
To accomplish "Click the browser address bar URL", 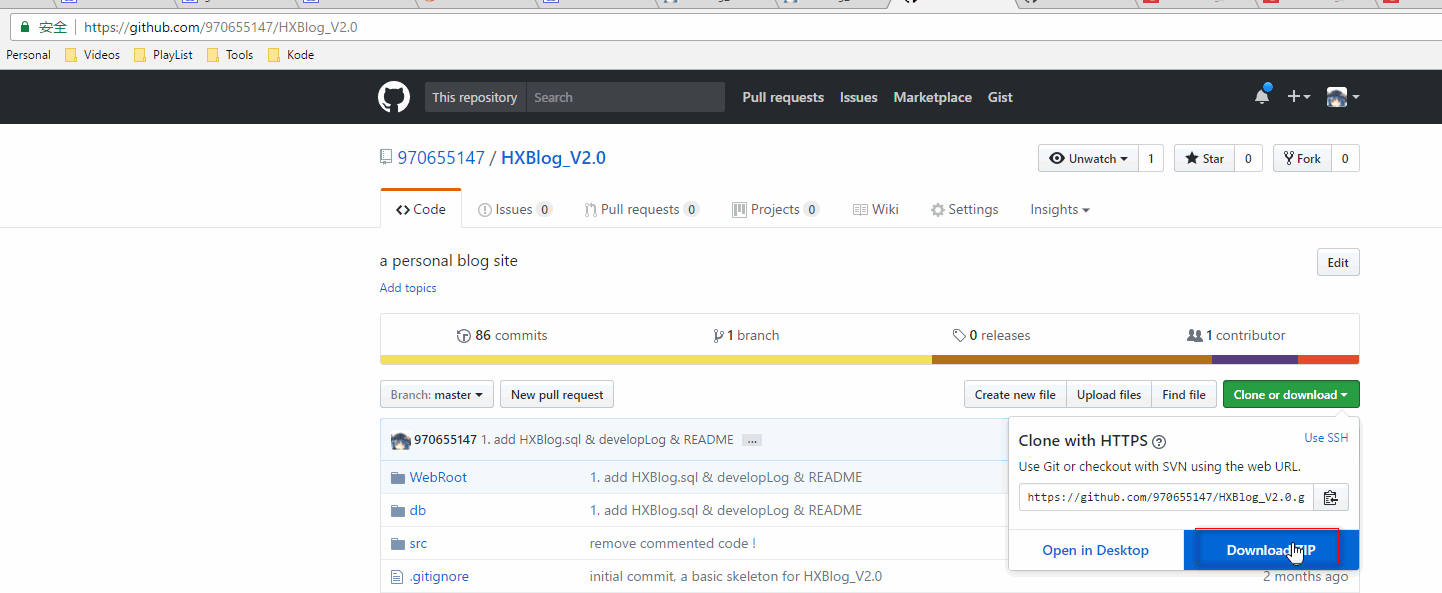I will 221,27.
